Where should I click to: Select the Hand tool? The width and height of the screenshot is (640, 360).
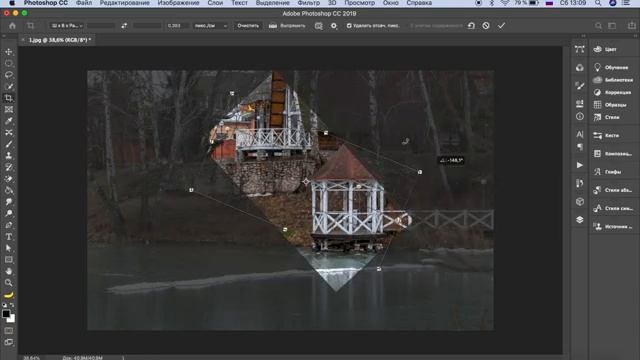(9, 271)
